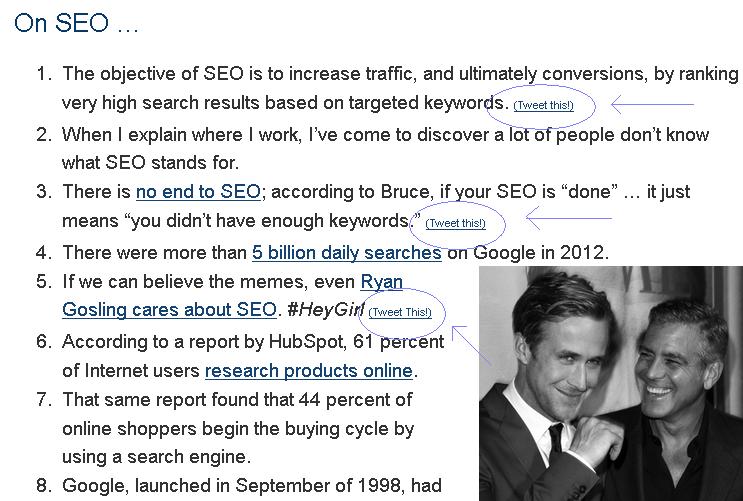The width and height of the screenshot is (743, 501).
Task: Click Tweet this after "enough keywords"
Action: [455, 223]
